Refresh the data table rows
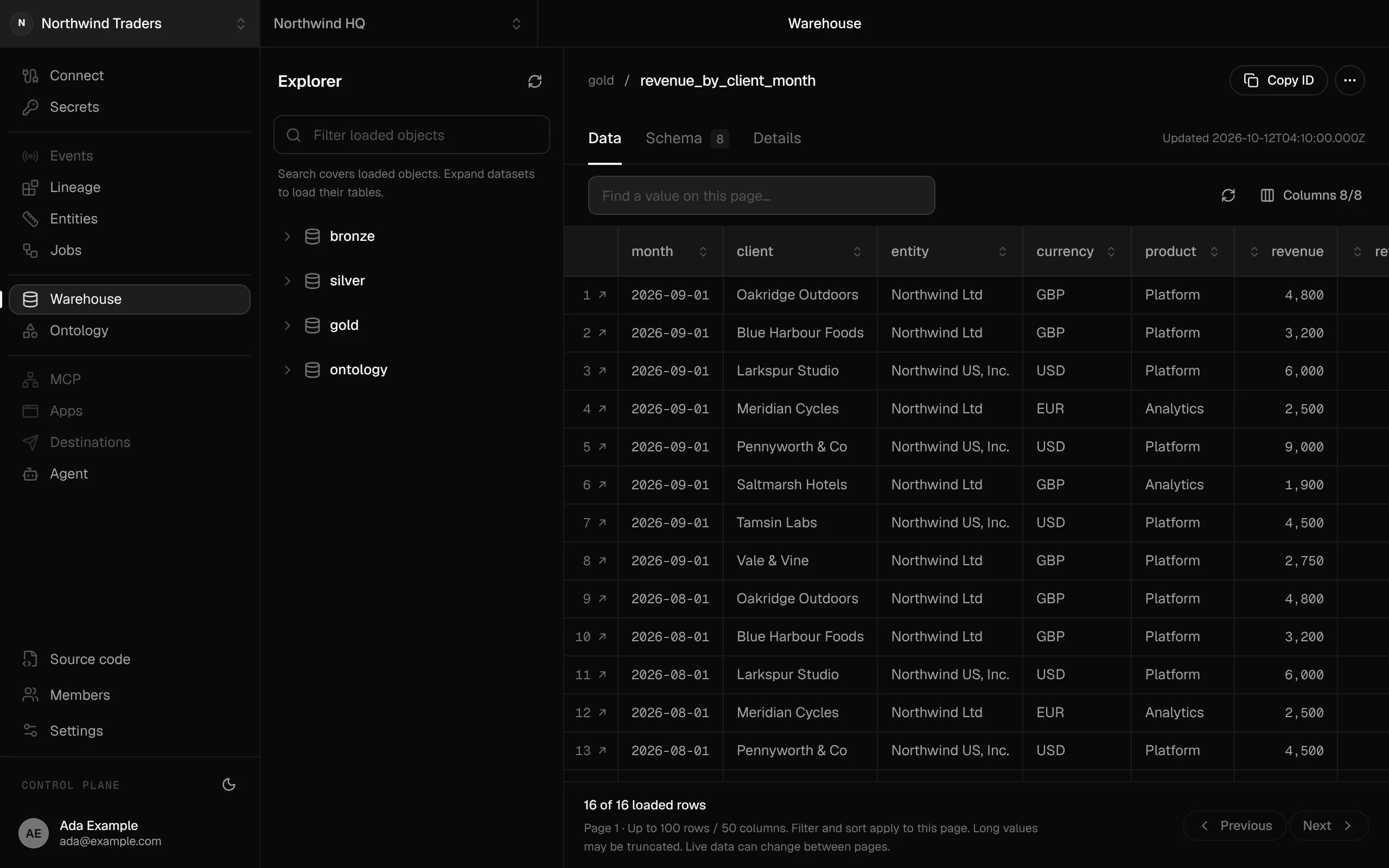Screen dimensions: 1389x868 pos(1228,196)
